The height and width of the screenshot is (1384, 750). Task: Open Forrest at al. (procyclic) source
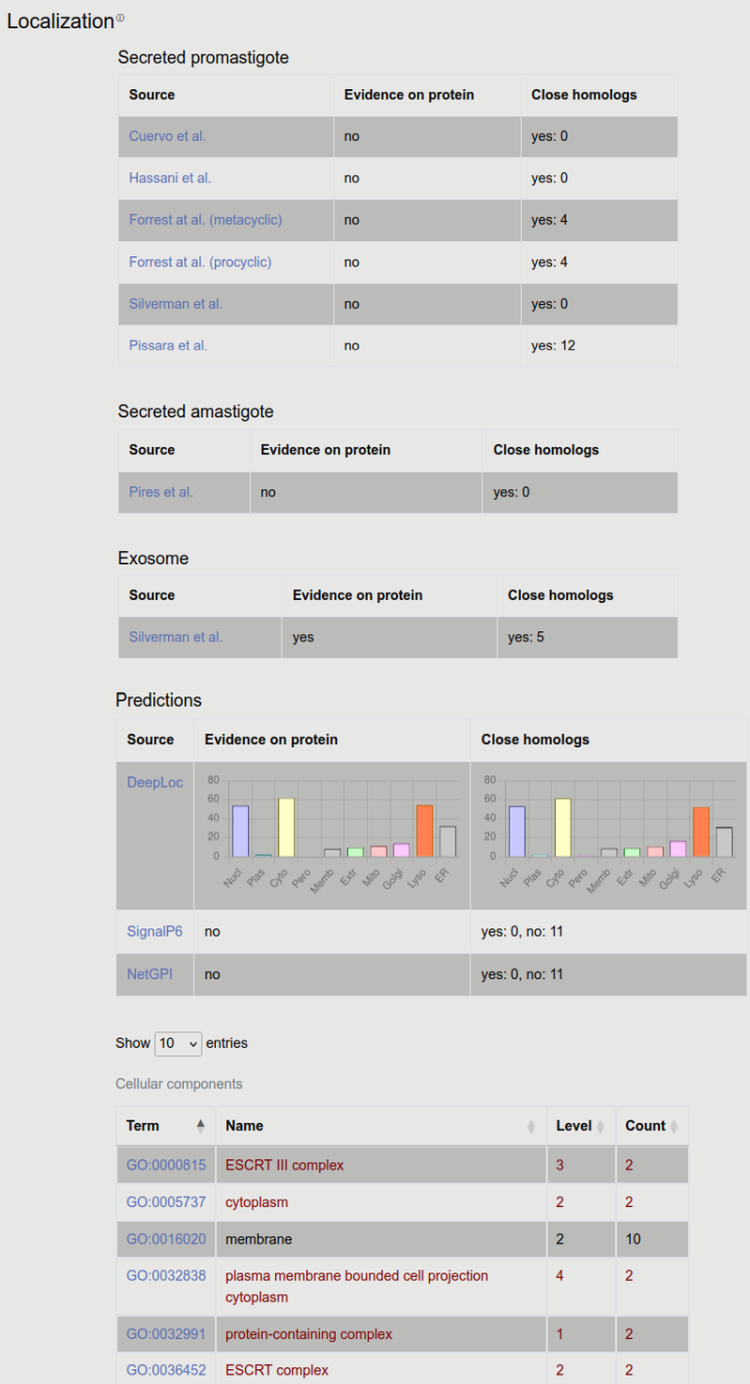[x=200, y=262]
